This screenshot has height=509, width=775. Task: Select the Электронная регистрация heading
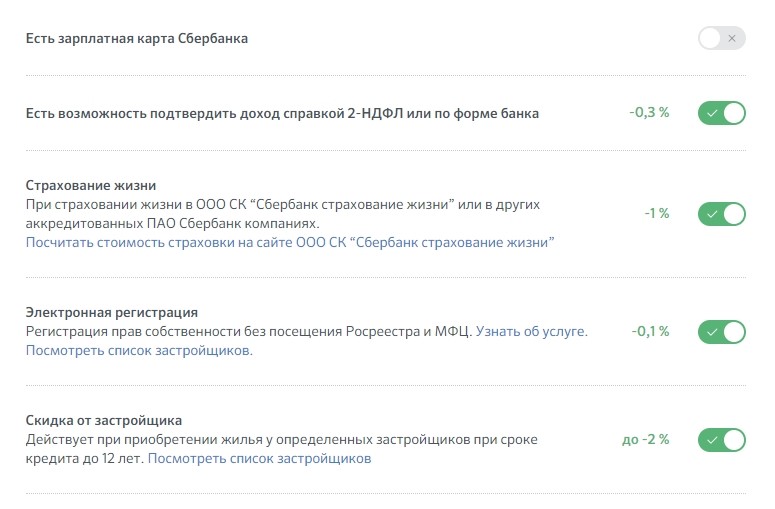point(112,312)
